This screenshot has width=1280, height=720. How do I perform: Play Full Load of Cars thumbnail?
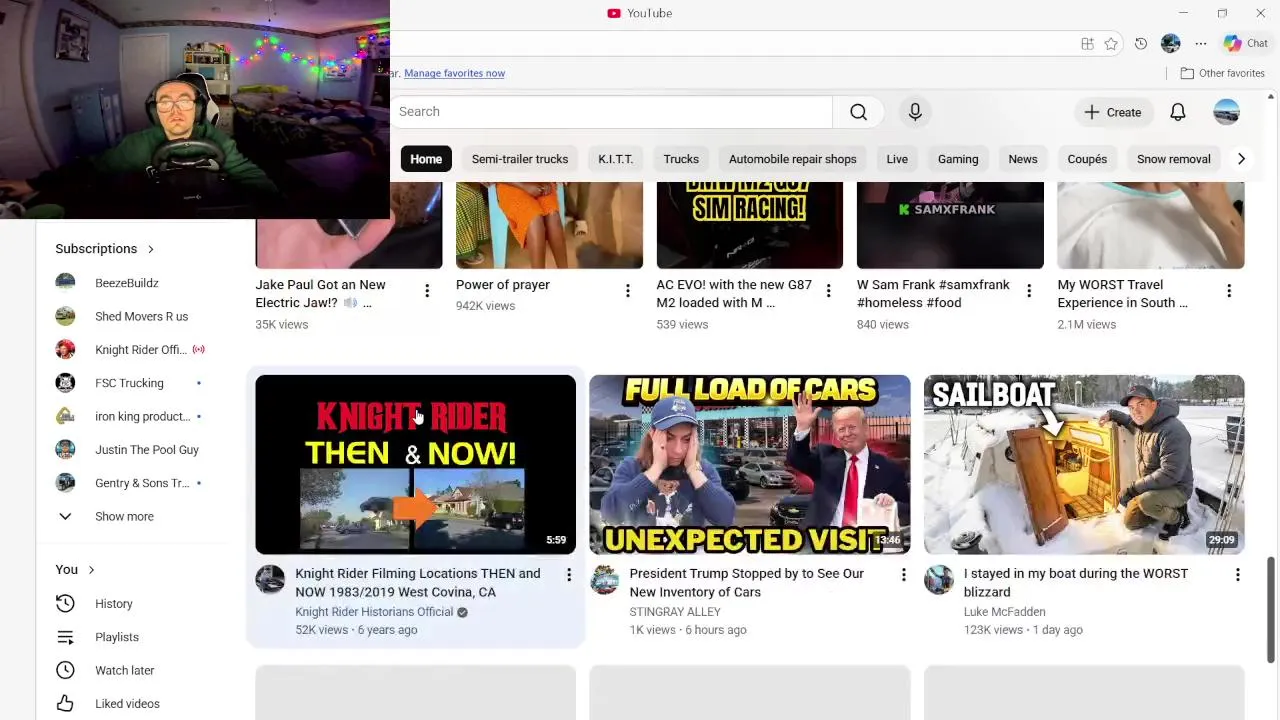pyautogui.click(x=750, y=465)
